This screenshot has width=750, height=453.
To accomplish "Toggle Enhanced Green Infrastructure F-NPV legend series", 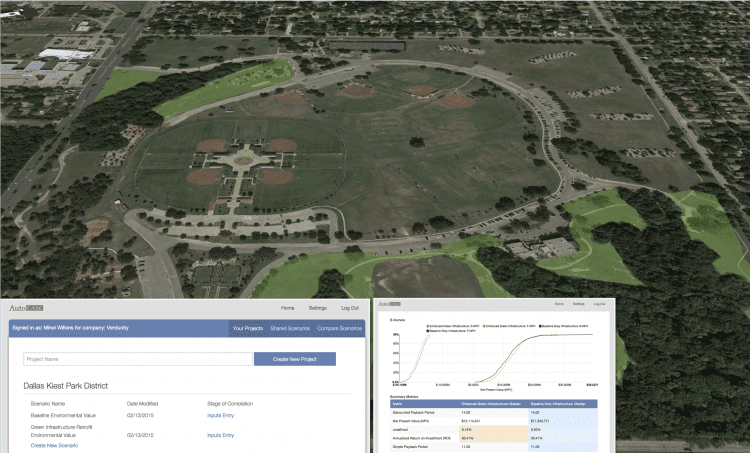I will click(485, 325).
